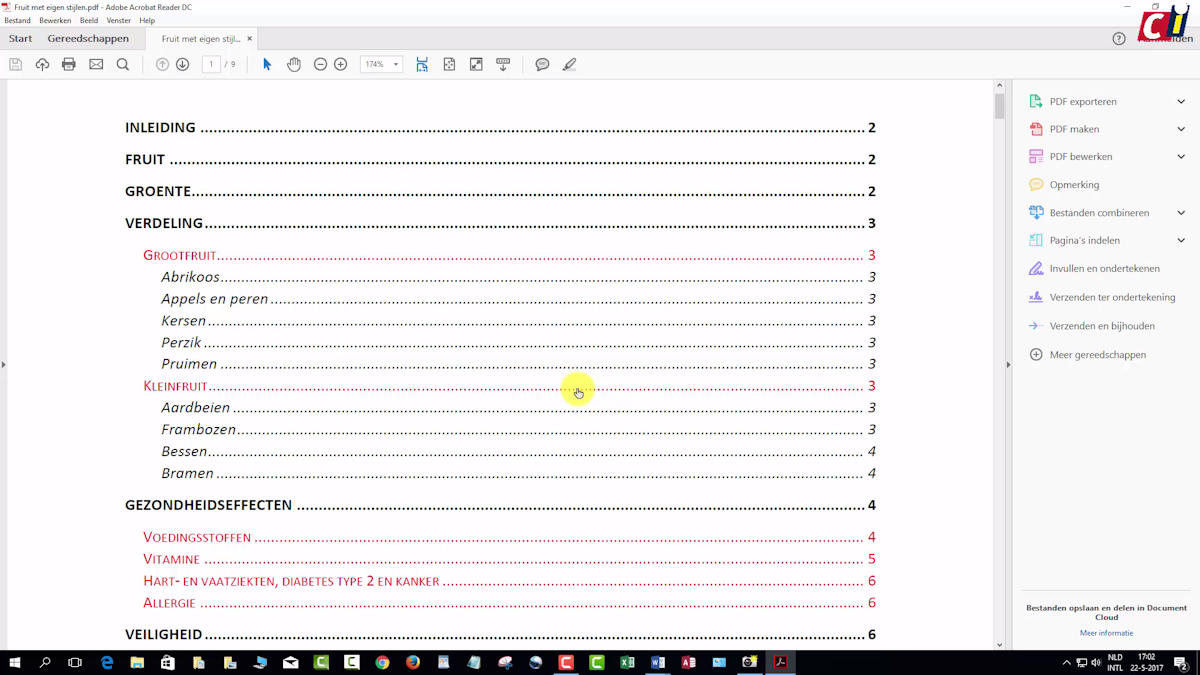The height and width of the screenshot is (675, 1200).
Task: Open the Bewerken menu
Action: [x=55, y=20]
